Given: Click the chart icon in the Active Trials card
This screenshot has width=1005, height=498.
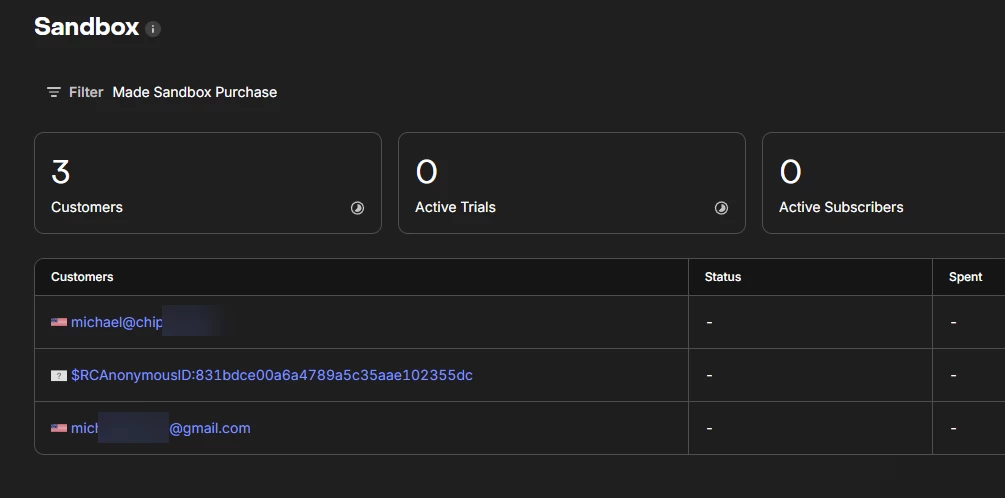Looking at the screenshot, I should 721,208.
